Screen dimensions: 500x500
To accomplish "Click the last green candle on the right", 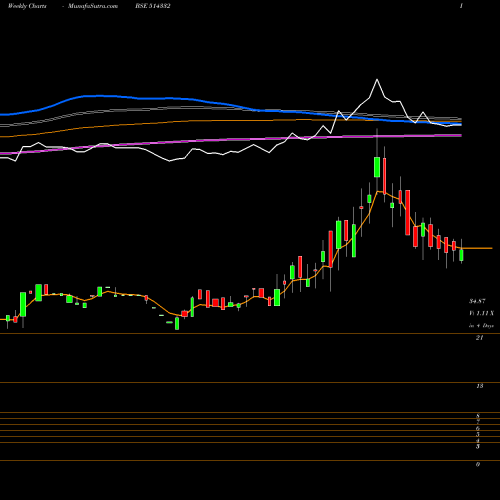I will pyautogui.click(x=461, y=255).
